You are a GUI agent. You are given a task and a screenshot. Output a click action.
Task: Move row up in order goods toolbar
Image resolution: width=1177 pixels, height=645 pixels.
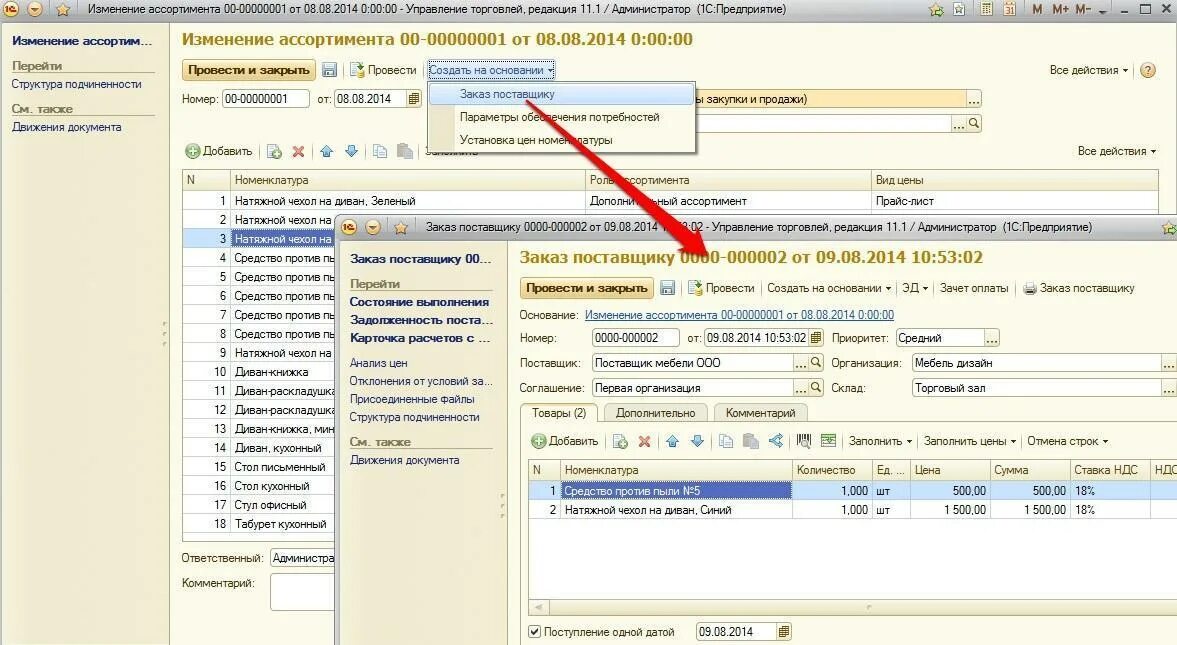coord(673,442)
